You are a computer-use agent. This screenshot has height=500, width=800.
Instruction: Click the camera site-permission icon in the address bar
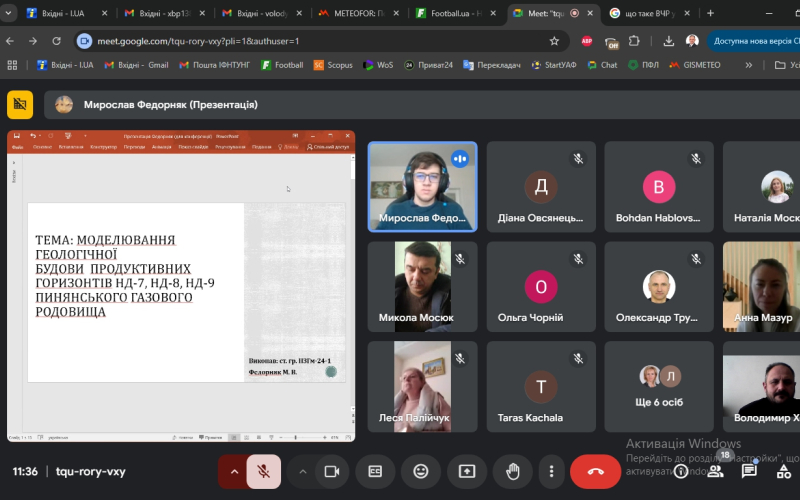point(85,41)
